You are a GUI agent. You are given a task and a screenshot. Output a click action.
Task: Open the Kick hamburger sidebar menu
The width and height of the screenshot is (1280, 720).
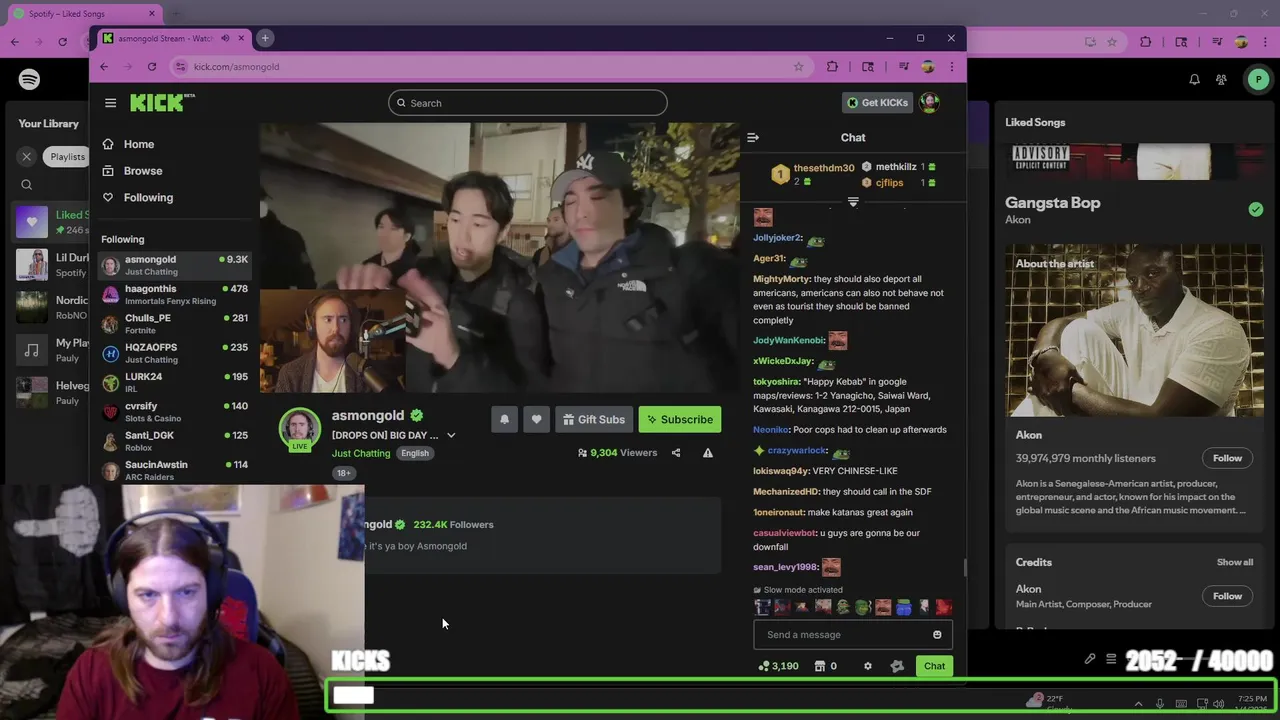coord(110,103)
